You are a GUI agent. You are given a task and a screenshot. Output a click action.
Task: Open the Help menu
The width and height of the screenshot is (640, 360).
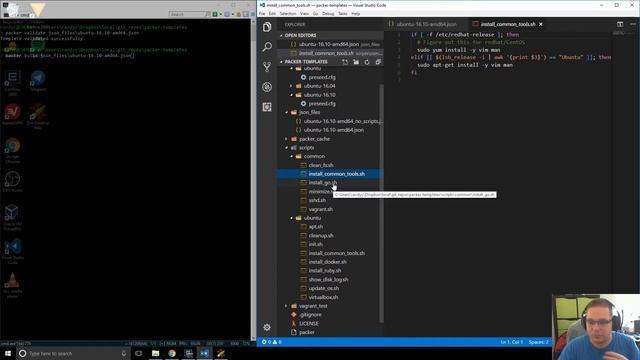coord(356,13)
